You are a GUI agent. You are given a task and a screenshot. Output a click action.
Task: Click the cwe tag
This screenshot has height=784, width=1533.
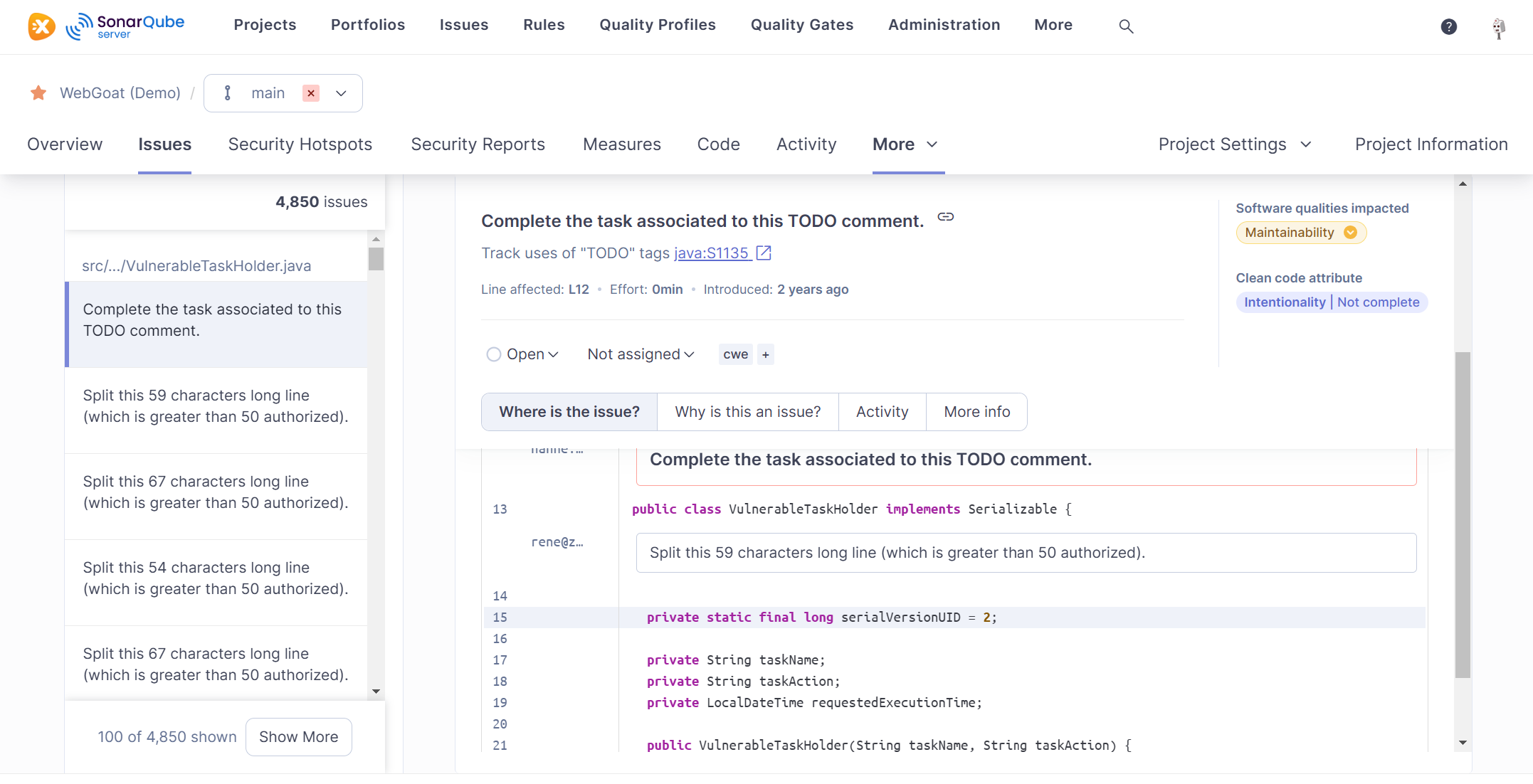[735, 354]
